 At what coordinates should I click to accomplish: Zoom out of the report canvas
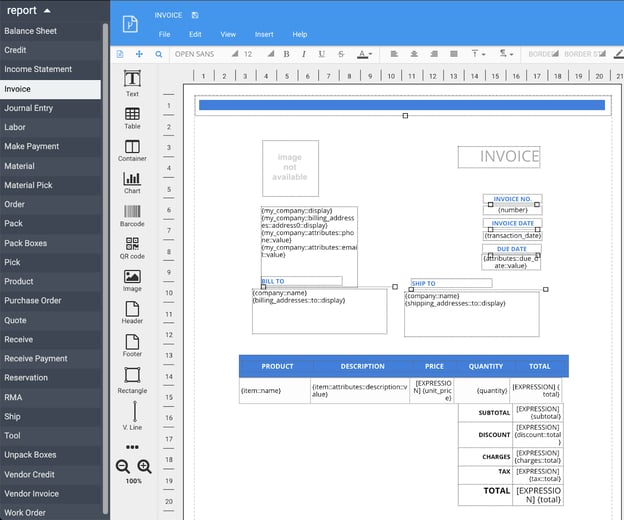tap(123, 467)
